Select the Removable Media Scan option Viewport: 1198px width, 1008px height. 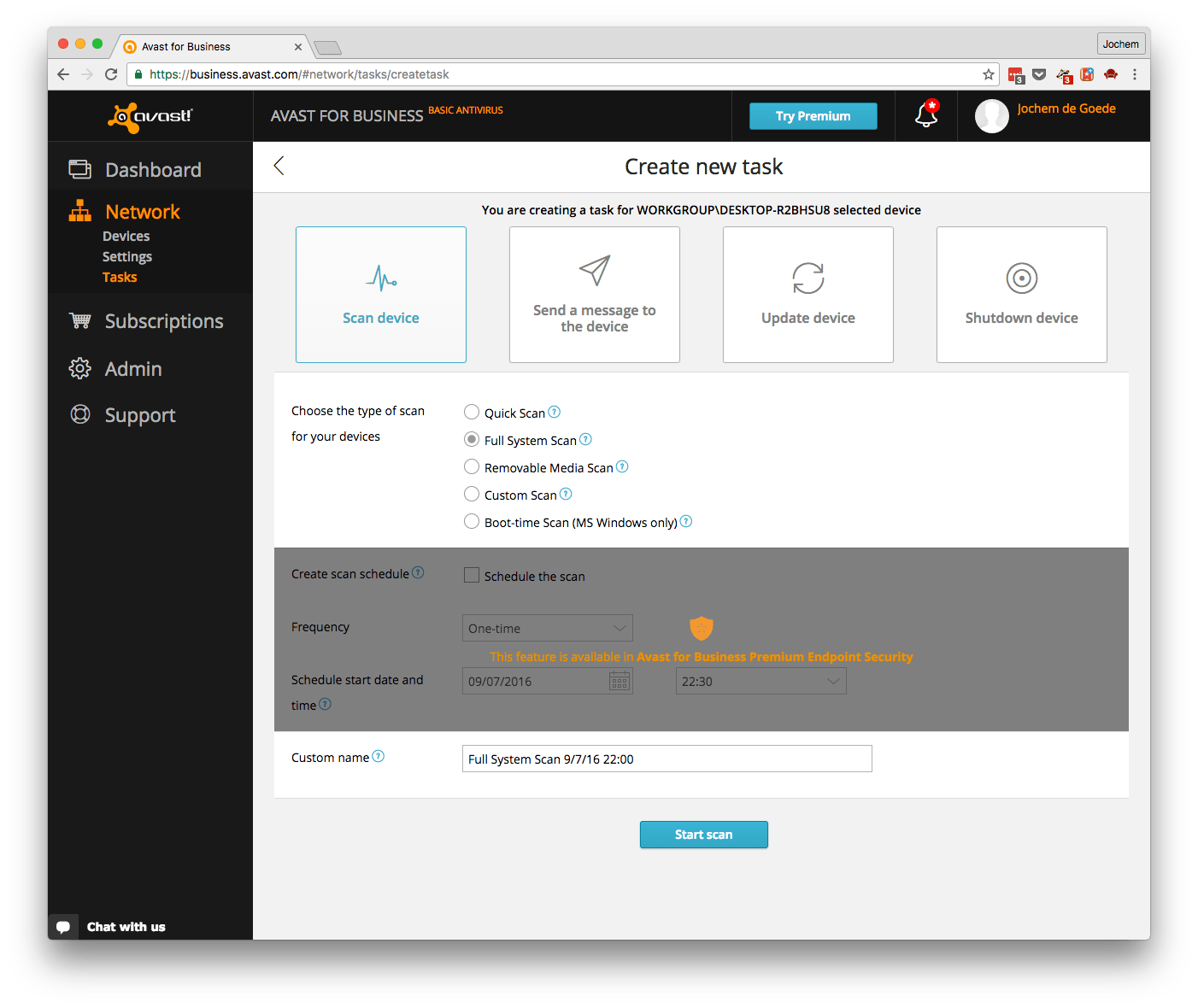472,466
